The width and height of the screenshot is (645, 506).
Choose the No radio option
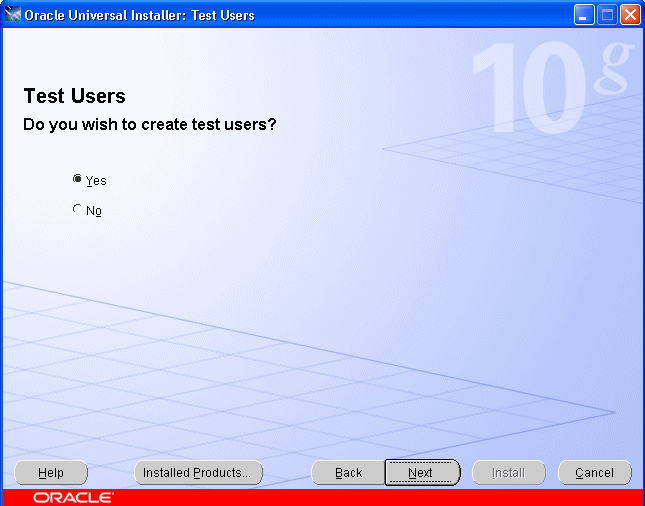click(x=77, y=209)
